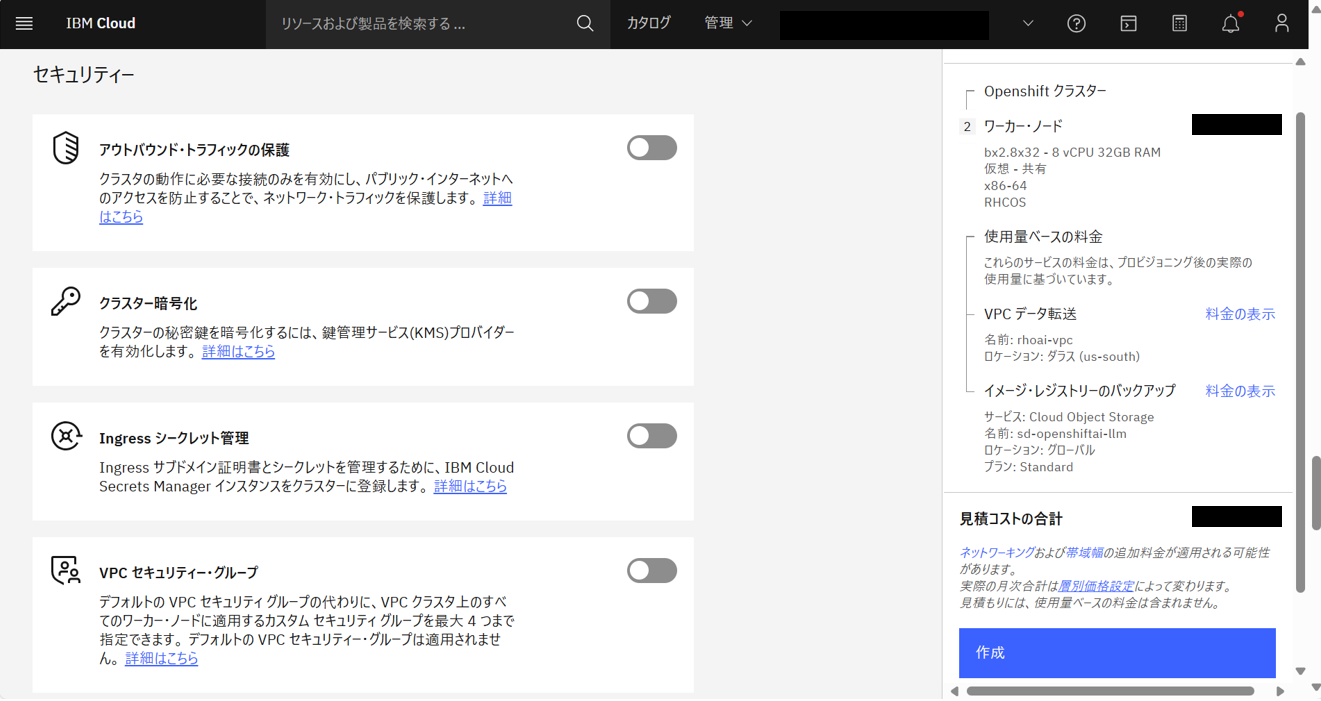Click the アウトバウンド・トラフィックの保護 title
The image size is (1321, 701).
click(194, 150)
